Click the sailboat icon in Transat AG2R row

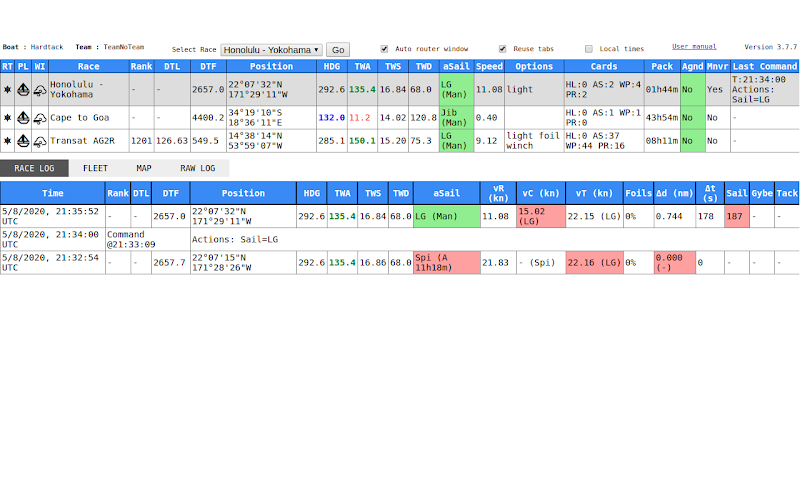pos(23,140)
